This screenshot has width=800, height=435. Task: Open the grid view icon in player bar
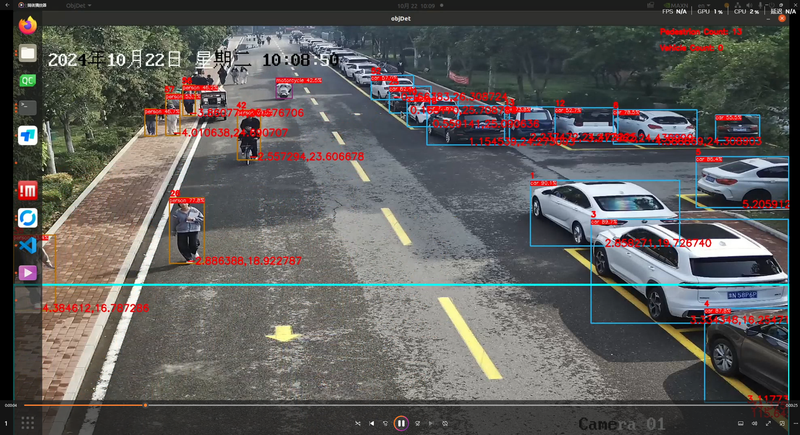coord(28,423)
